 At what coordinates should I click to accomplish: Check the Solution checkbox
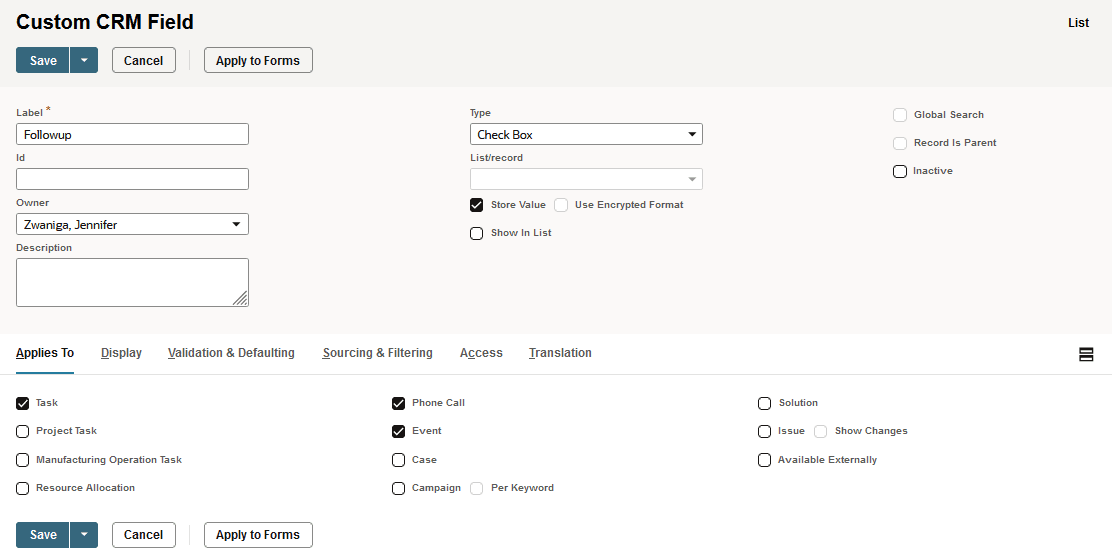pos(764,403)
